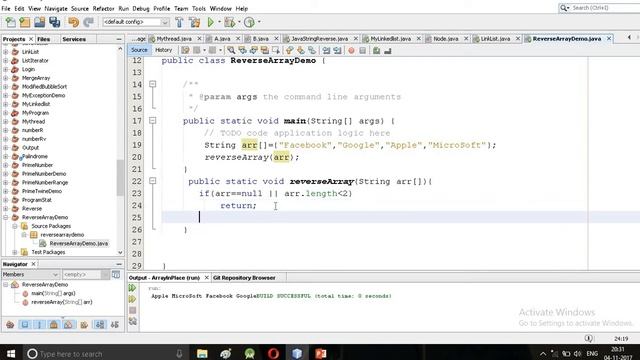Switch to the Files panel tab
This screenshot has height=360, width=640.
tap(44, 39)
